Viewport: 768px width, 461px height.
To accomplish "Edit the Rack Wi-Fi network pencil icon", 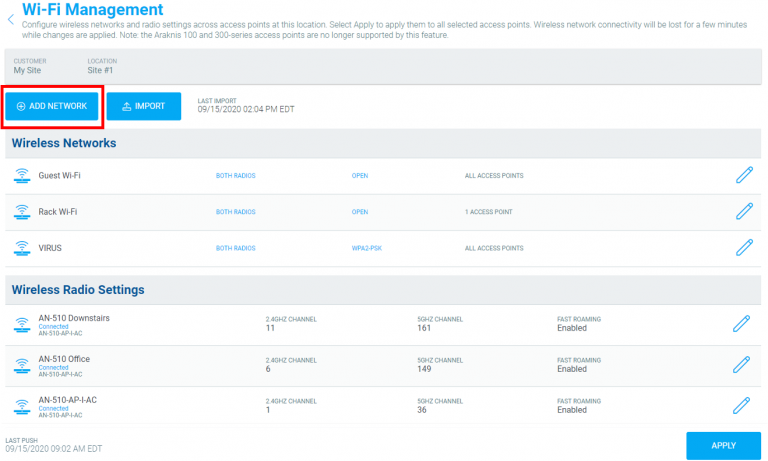I will [744, 211].
